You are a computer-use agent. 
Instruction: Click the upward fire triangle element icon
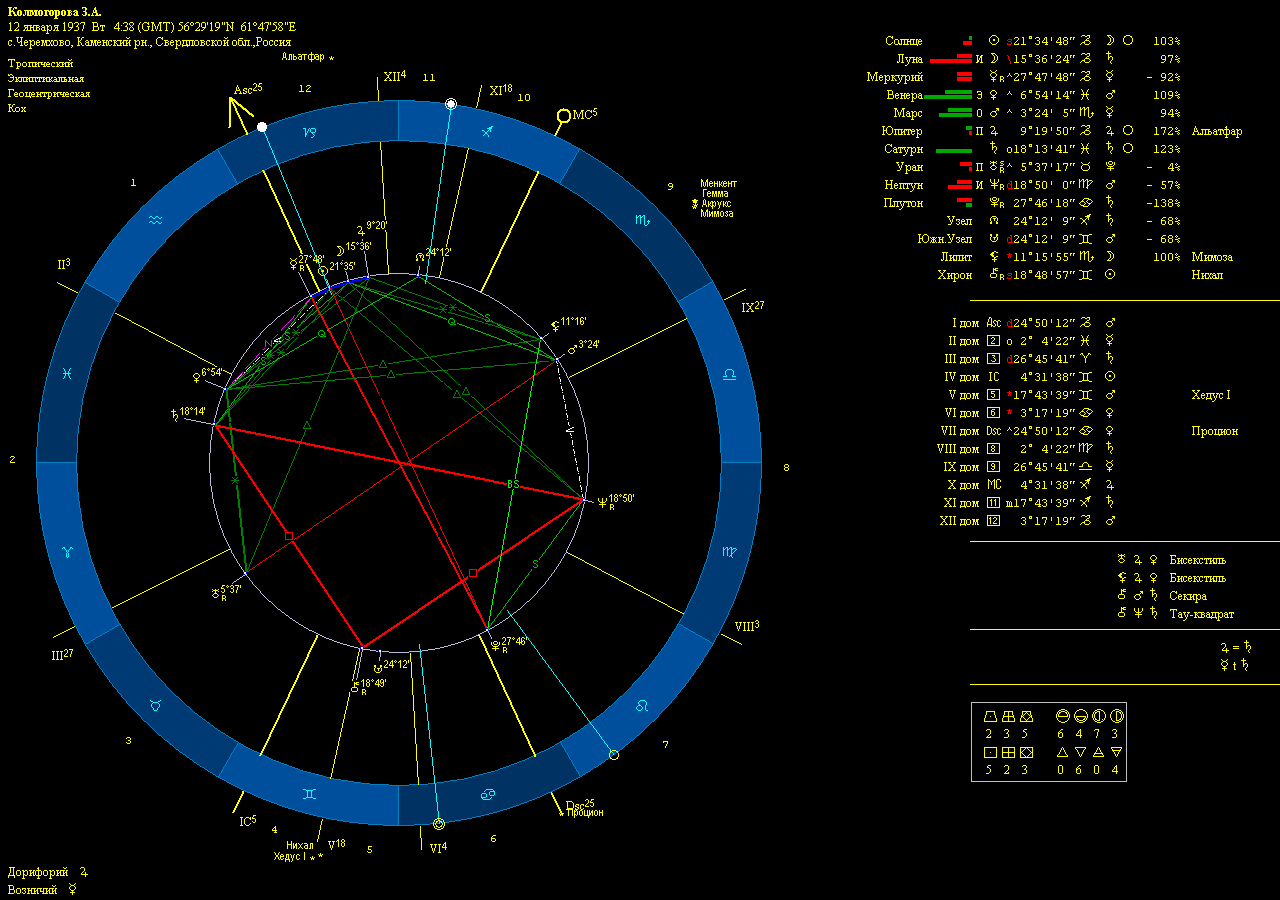click(x=1062, y=752)
